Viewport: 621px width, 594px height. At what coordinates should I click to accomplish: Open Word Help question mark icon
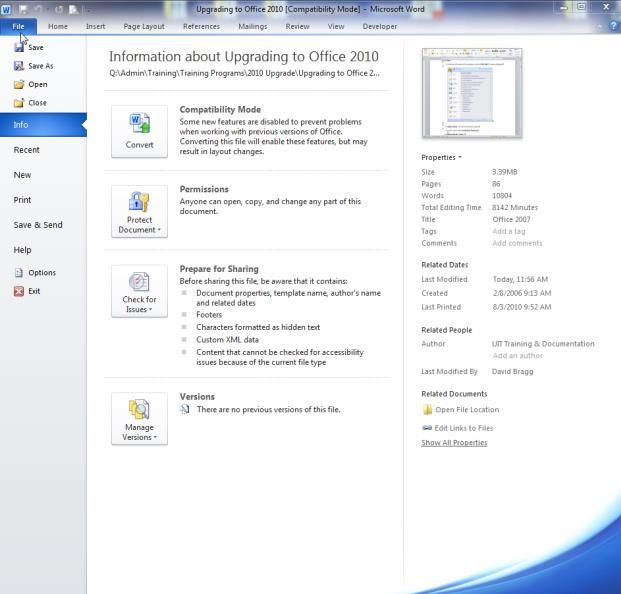point(613,26)
